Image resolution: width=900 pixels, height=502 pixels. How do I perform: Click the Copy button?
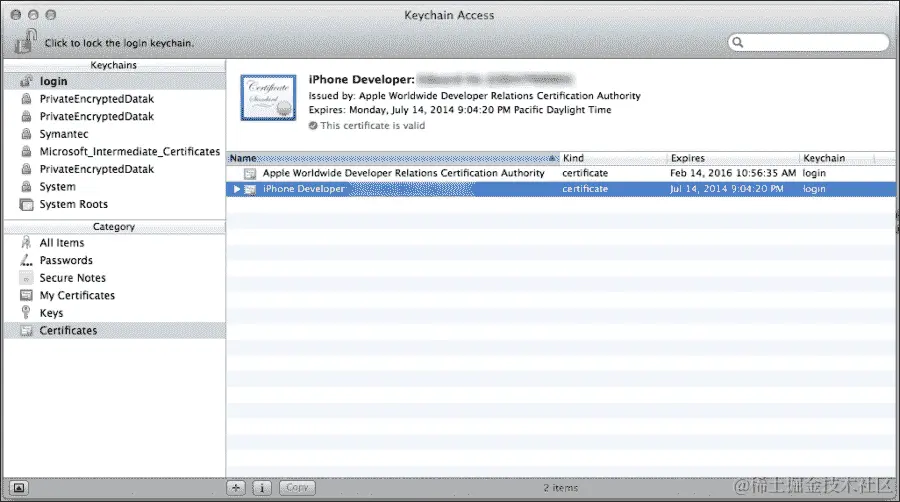297,488
